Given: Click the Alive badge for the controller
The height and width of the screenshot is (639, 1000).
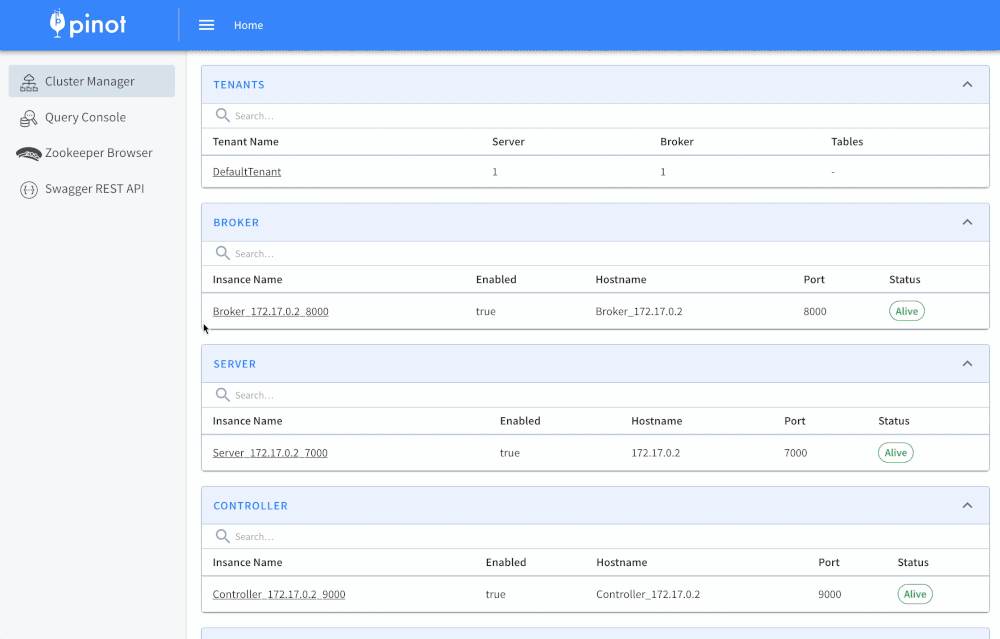Looking at the screenshot, I should point(914,593).
